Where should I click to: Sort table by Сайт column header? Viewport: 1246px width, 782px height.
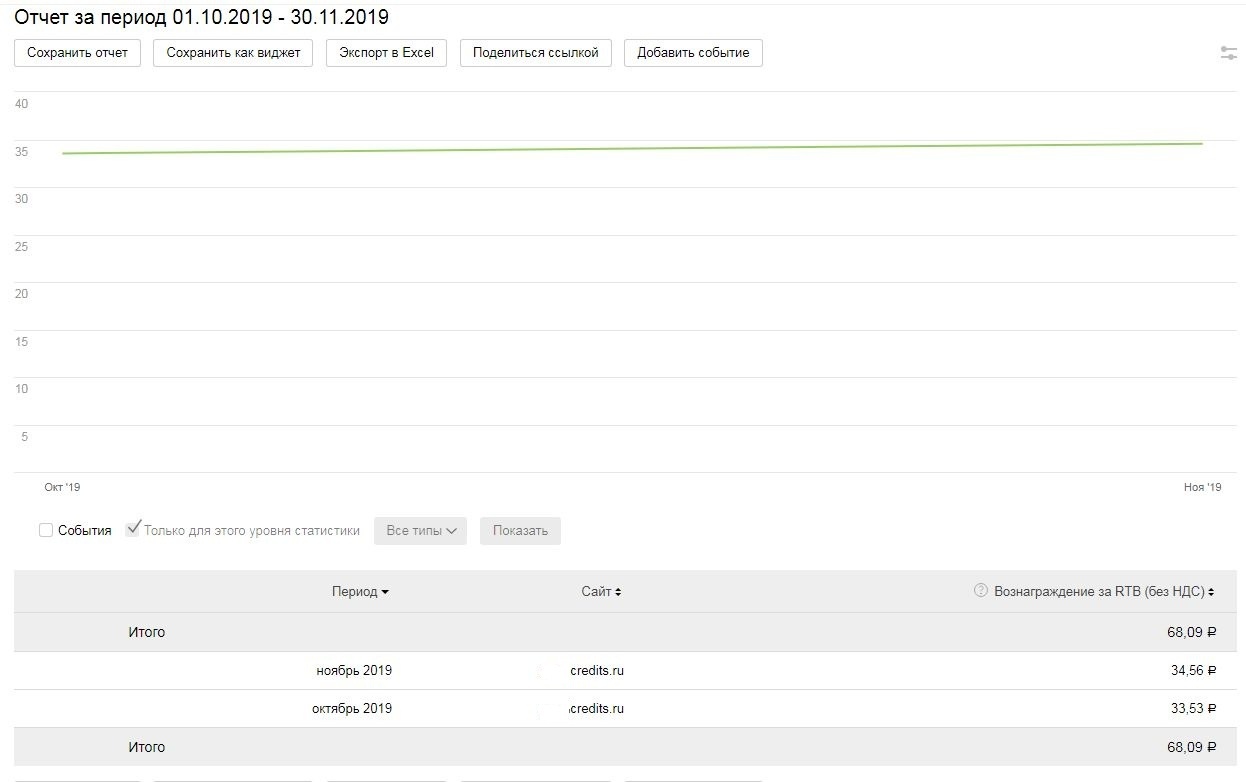596,592
